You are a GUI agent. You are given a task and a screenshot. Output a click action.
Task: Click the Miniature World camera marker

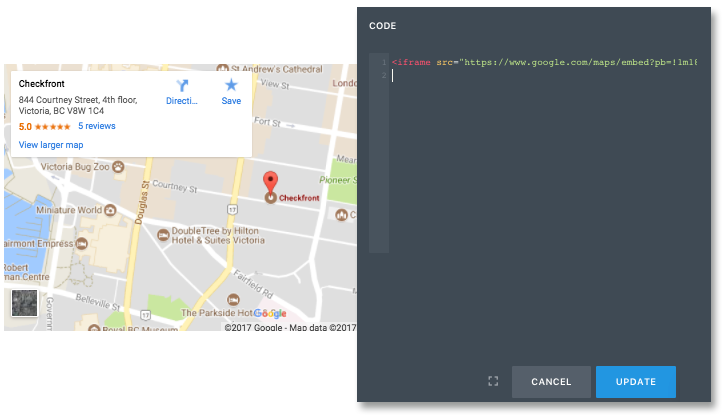point(110,210)
